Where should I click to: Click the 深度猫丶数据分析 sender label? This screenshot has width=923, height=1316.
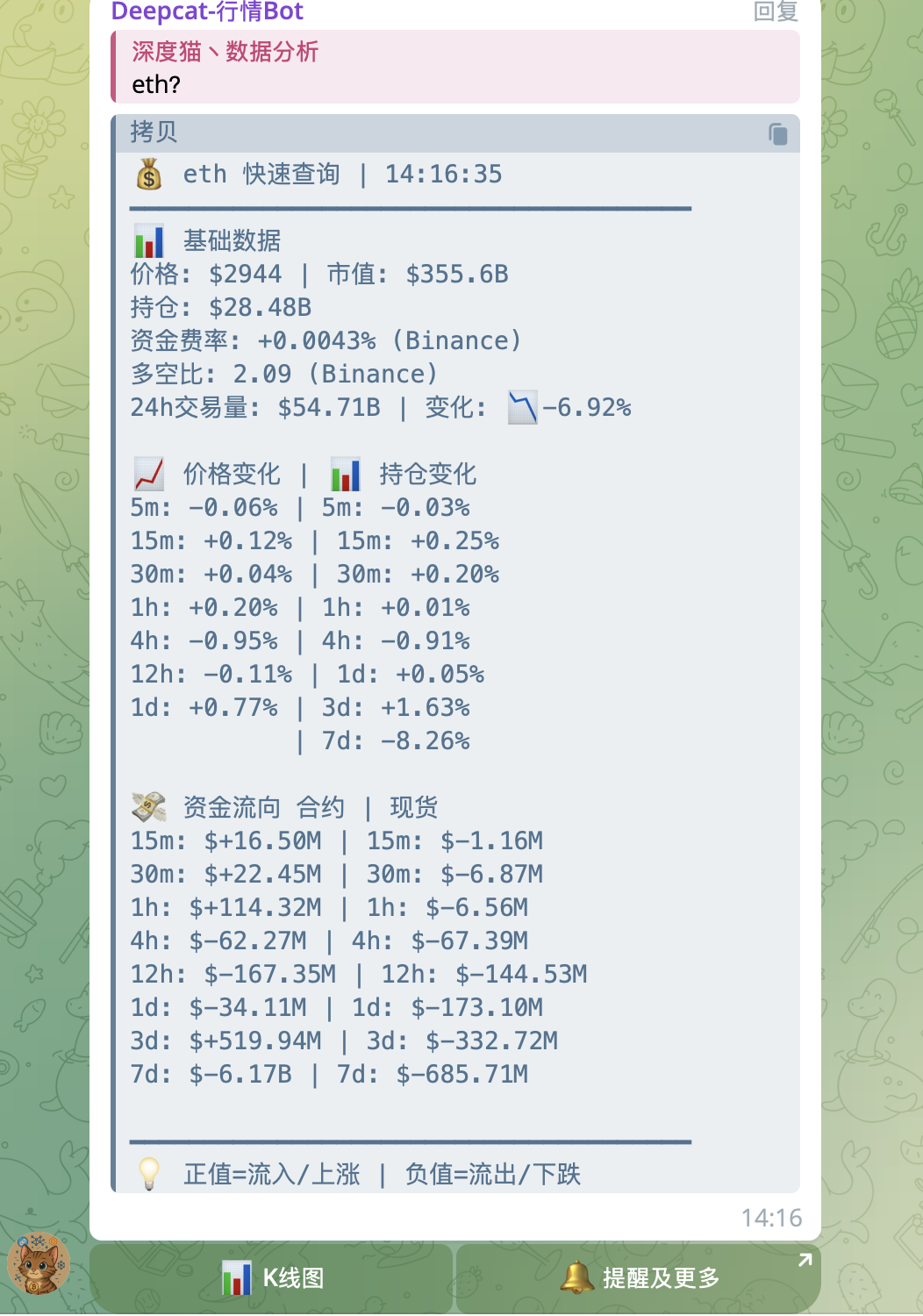(225, 53)
